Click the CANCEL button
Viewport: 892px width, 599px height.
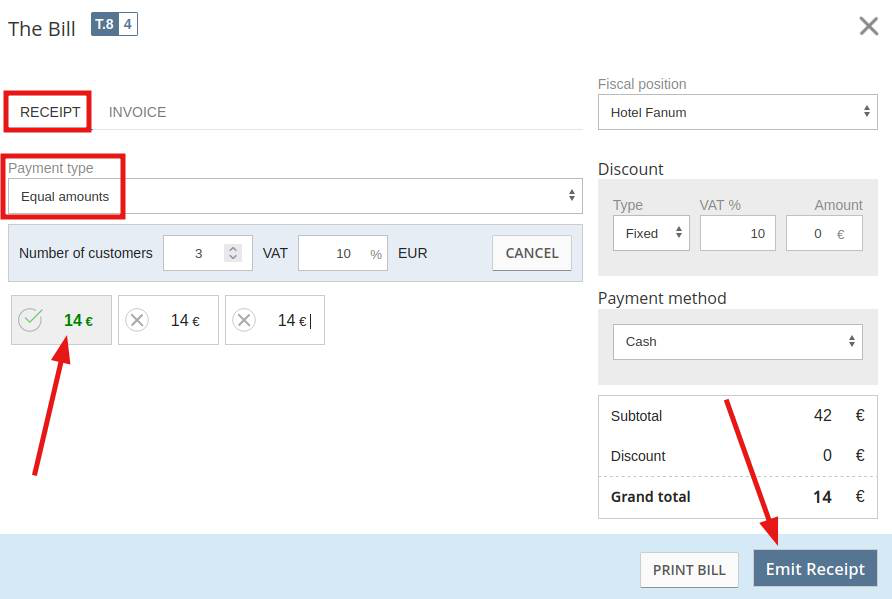[x=532, y=253]
